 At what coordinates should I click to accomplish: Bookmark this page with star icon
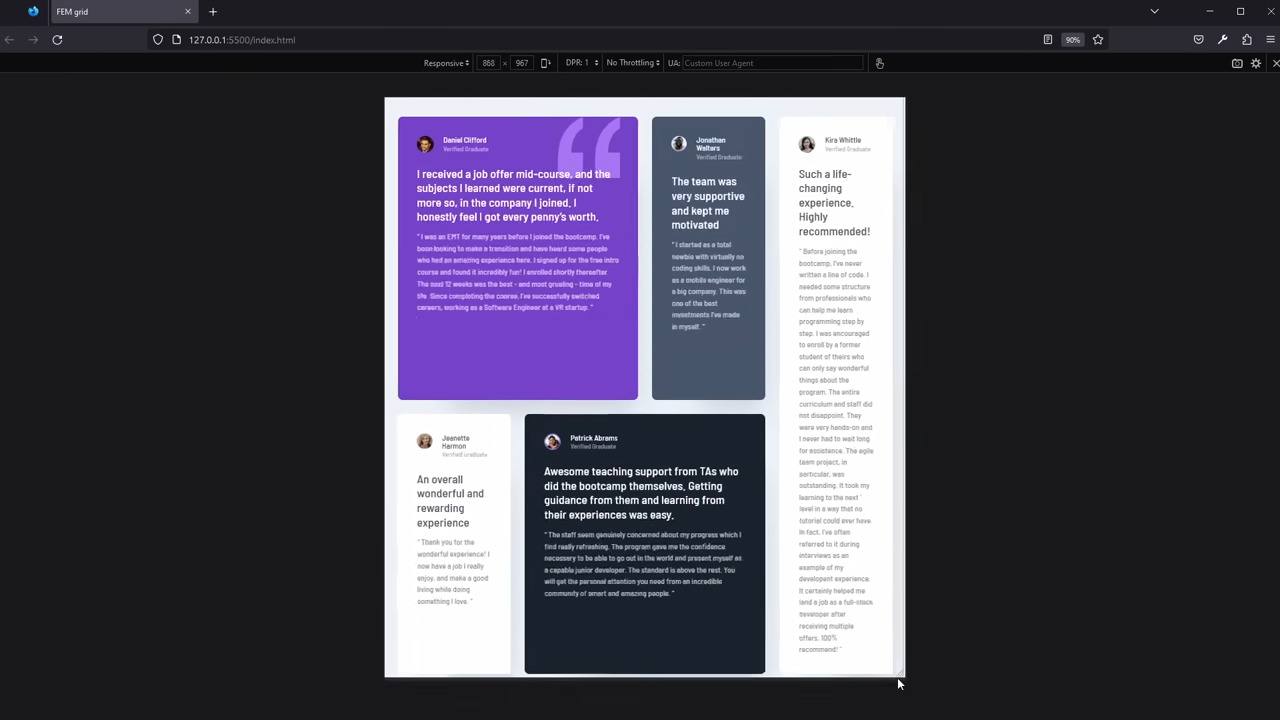tap(1098, 40)
